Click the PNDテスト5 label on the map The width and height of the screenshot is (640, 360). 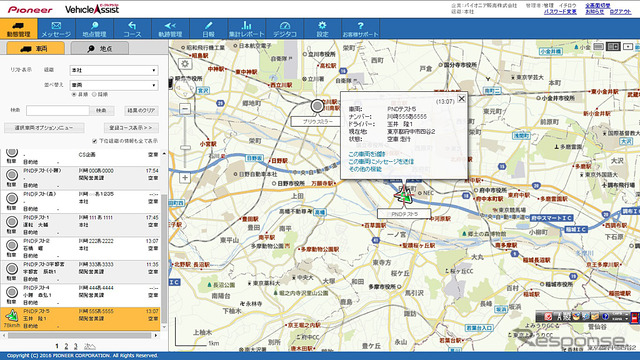[x=404, y=214]
